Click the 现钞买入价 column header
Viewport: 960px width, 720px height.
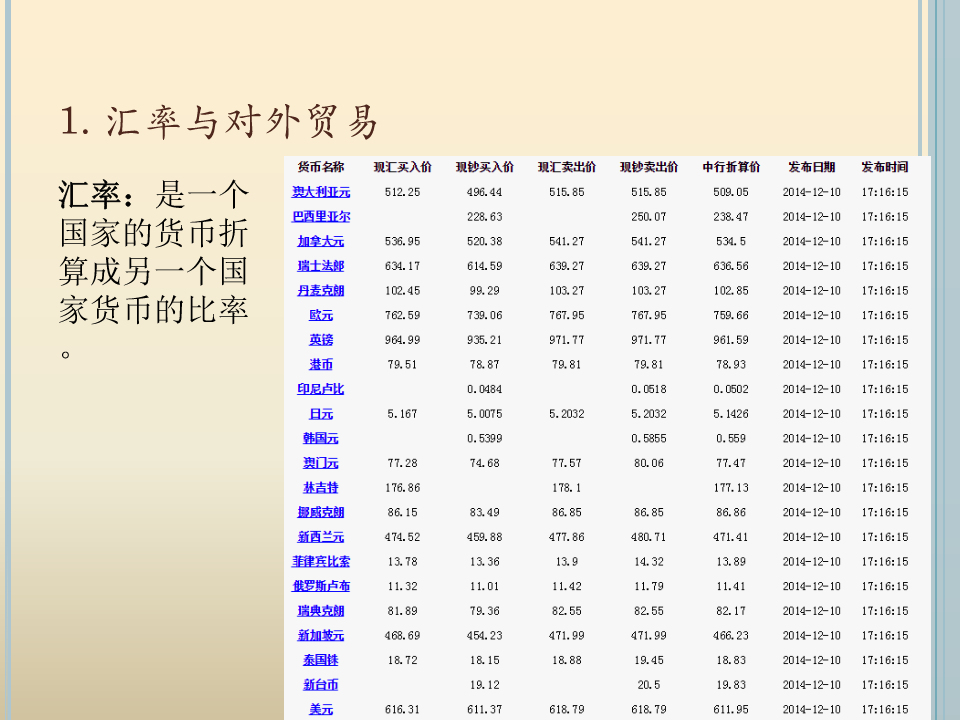(484, 167)
